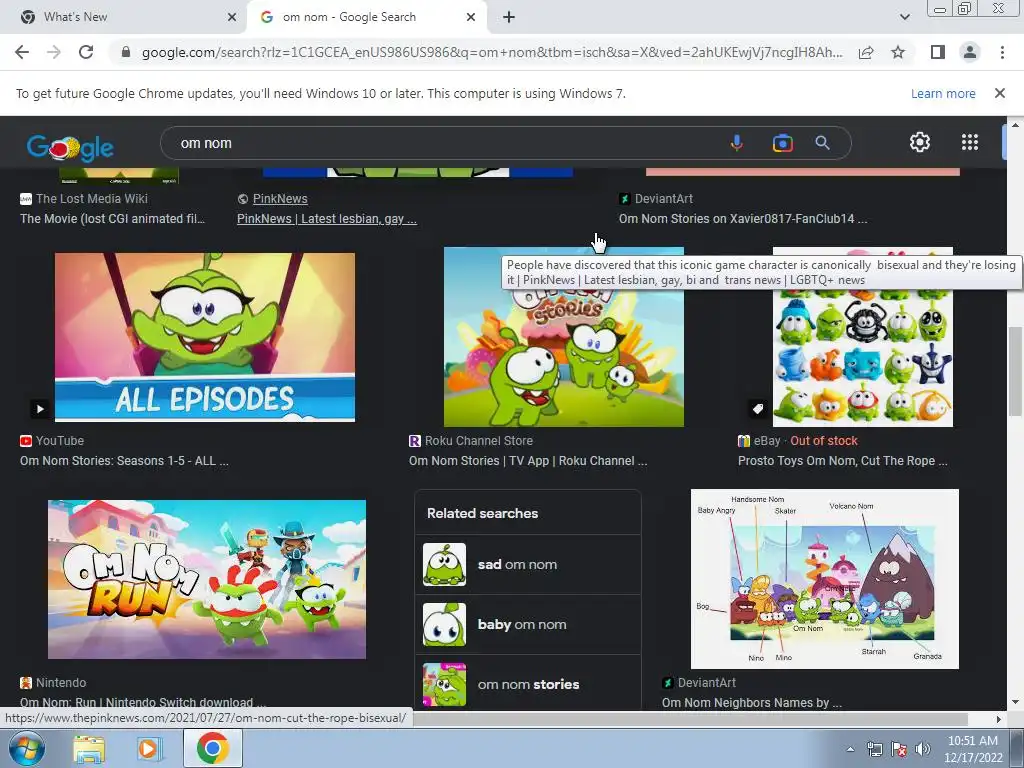
Task: Open Chrome's three-dot menu
Action: 1002,52
